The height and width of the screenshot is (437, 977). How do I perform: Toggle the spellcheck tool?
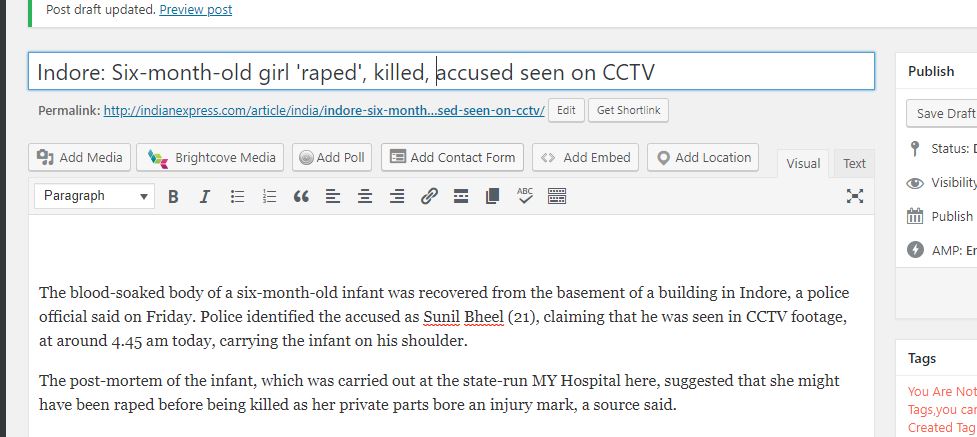pyautogui.click(x=525, y=196)
